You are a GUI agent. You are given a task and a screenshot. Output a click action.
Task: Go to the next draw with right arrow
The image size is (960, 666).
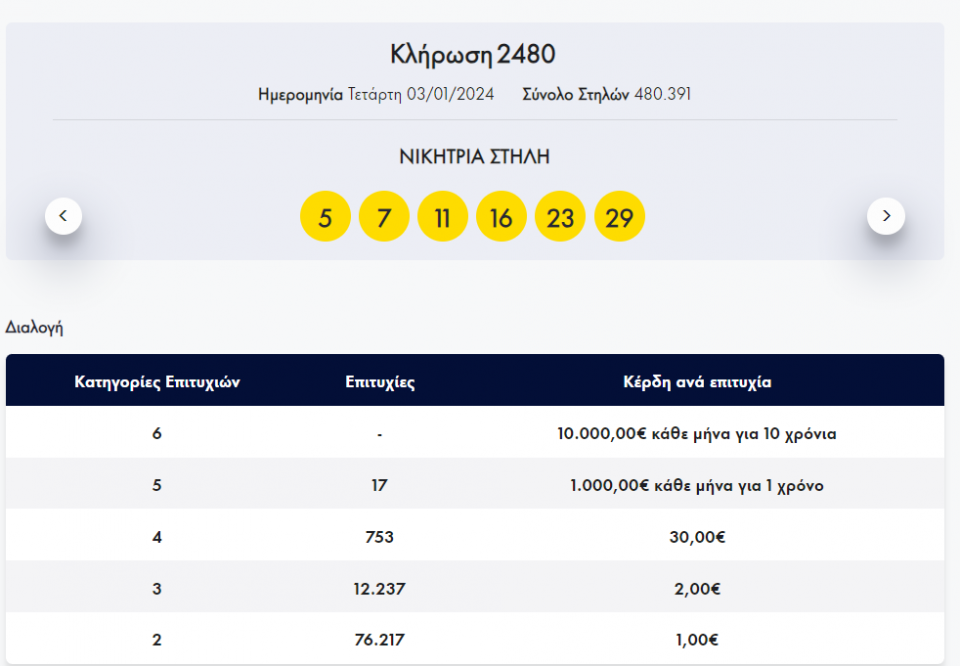(x=885, y=216)
